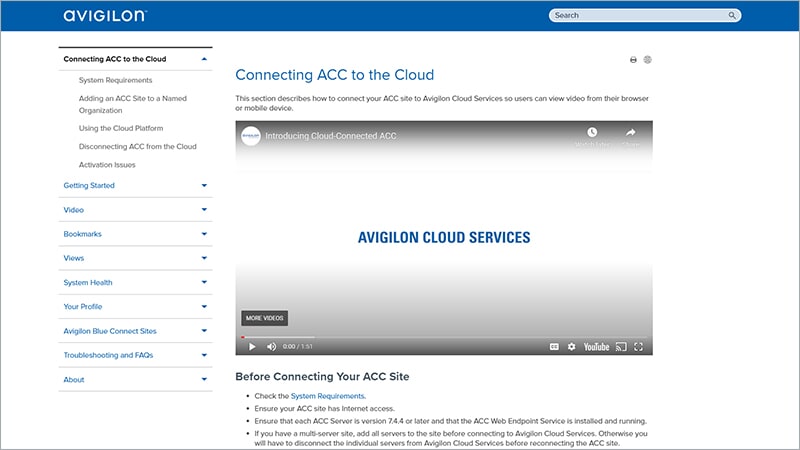Open the Bookmarks sidebar link
This screenshot has height=450, width=800.
[82, 234]
